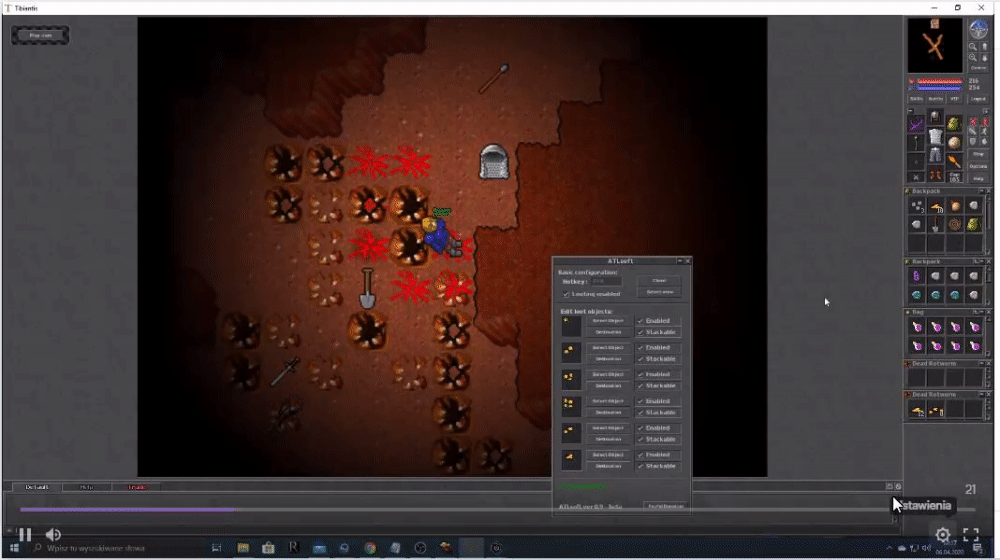Toggle Stackable checkbox for second loot object
1000x560 pixels.
pos(640,359)
